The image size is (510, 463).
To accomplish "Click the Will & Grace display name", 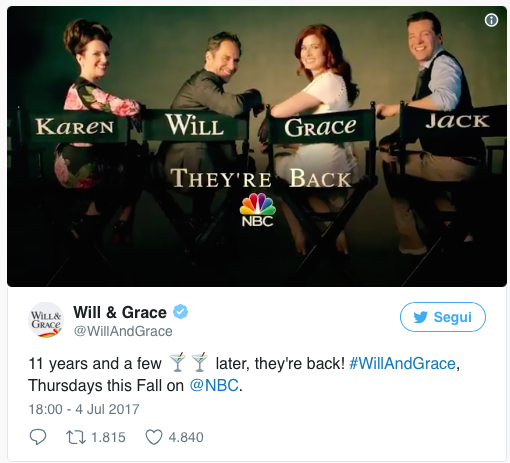I will [120, 312].
